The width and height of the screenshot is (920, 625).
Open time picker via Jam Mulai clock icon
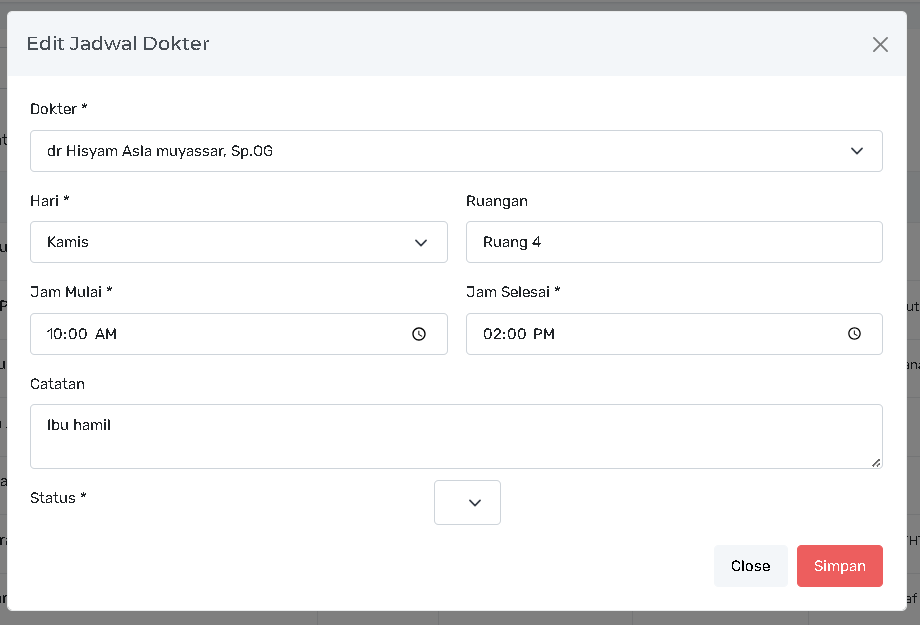(x=419, y=334)
